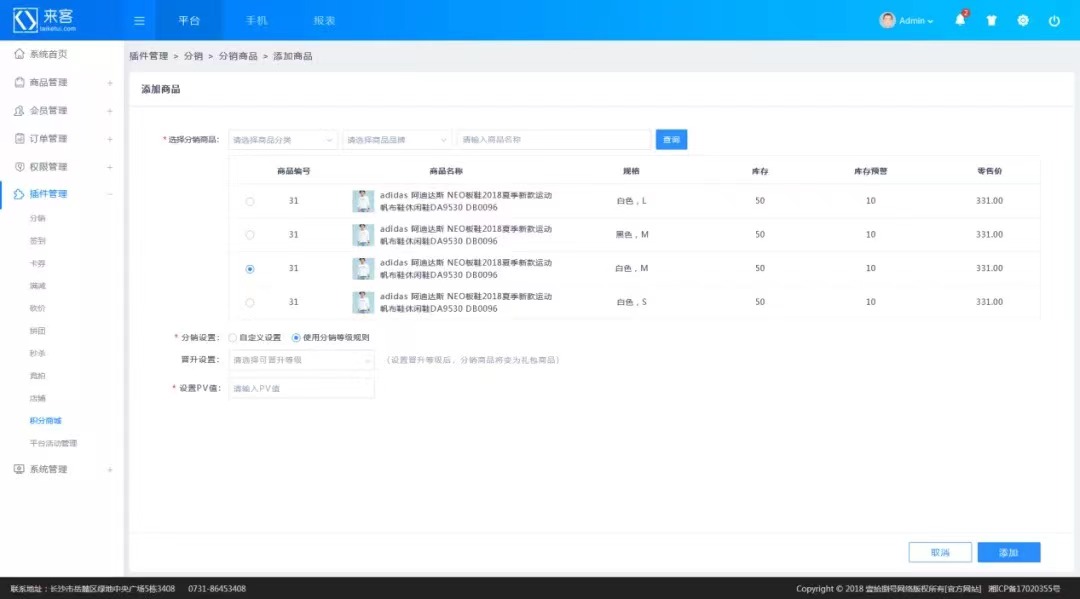This screenshot has width=1080, height=599.
Task: Click the blue 查询 search button
Action: pyautogui.click(x=671, y=140)
